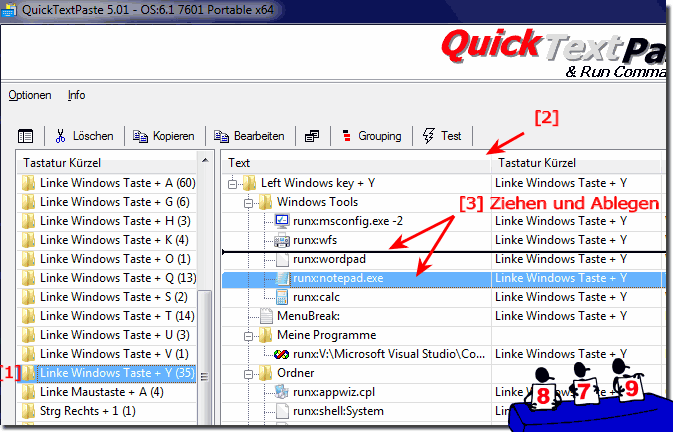This screenshot has width=673, height=432.
Task: Click the left list scroll up arrow
Action: pyautogui.click(x=205, y=160)
